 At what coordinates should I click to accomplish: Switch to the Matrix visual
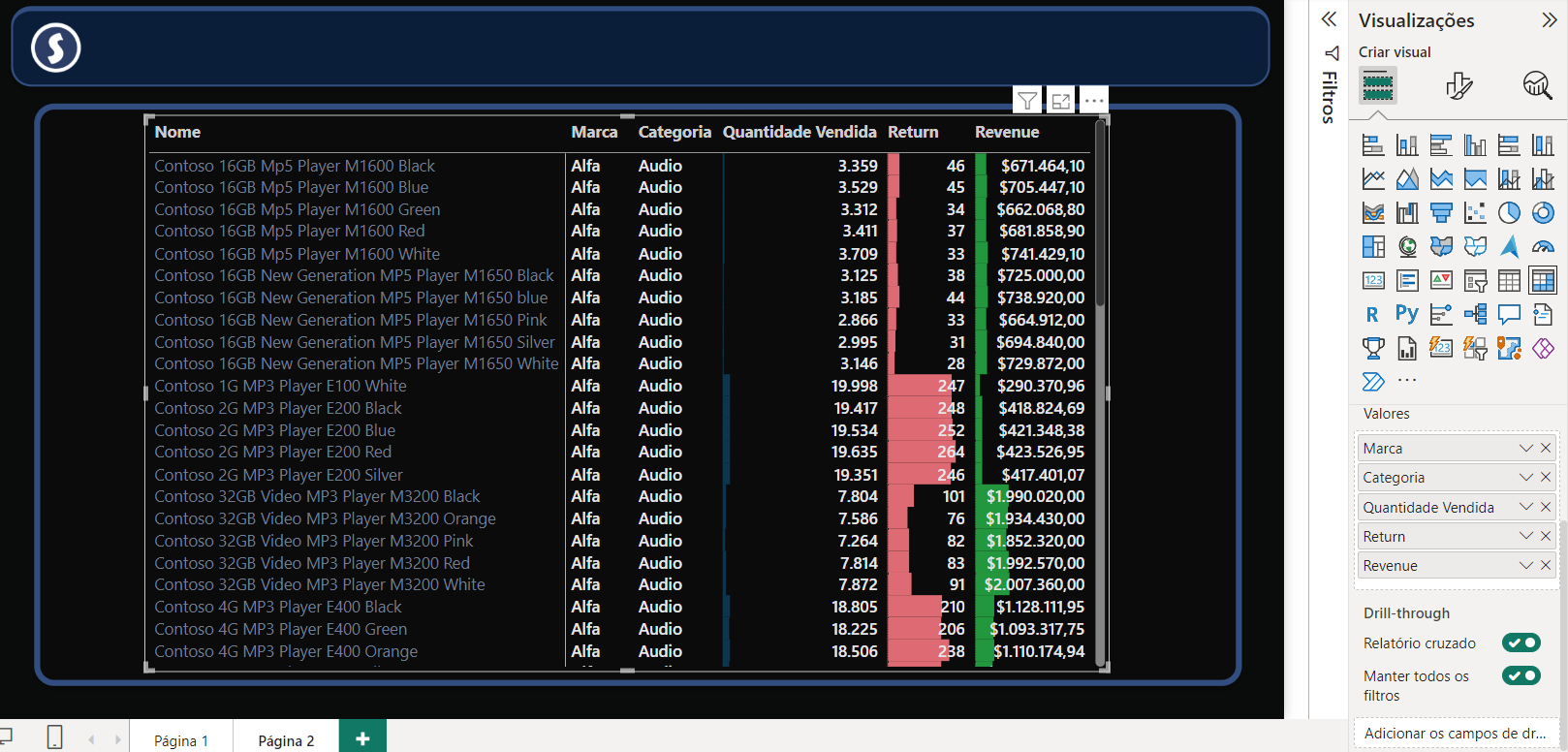1543,281
